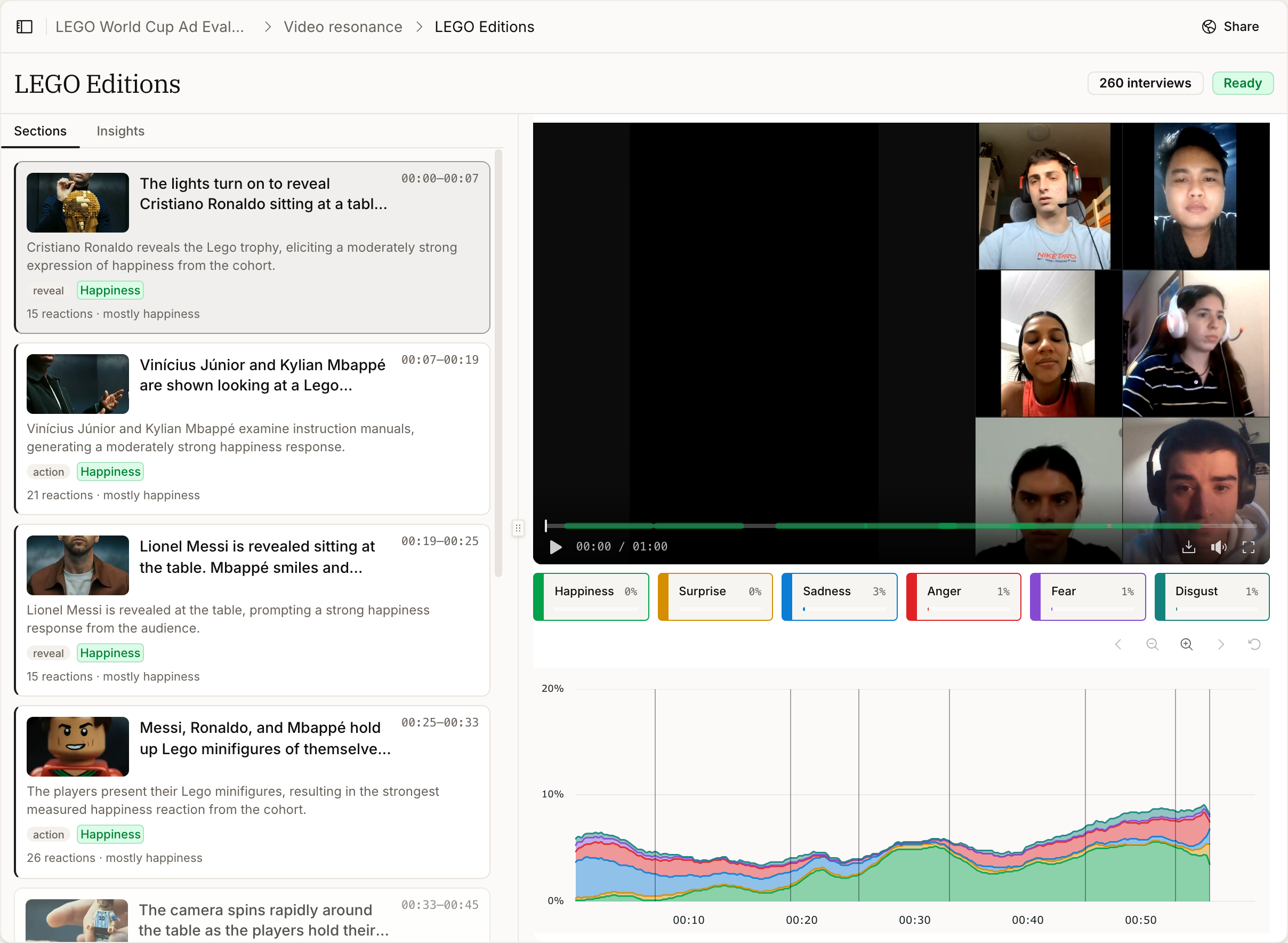Zoom out the emotion chart

pyautogui.click(x=1152, y=644)
